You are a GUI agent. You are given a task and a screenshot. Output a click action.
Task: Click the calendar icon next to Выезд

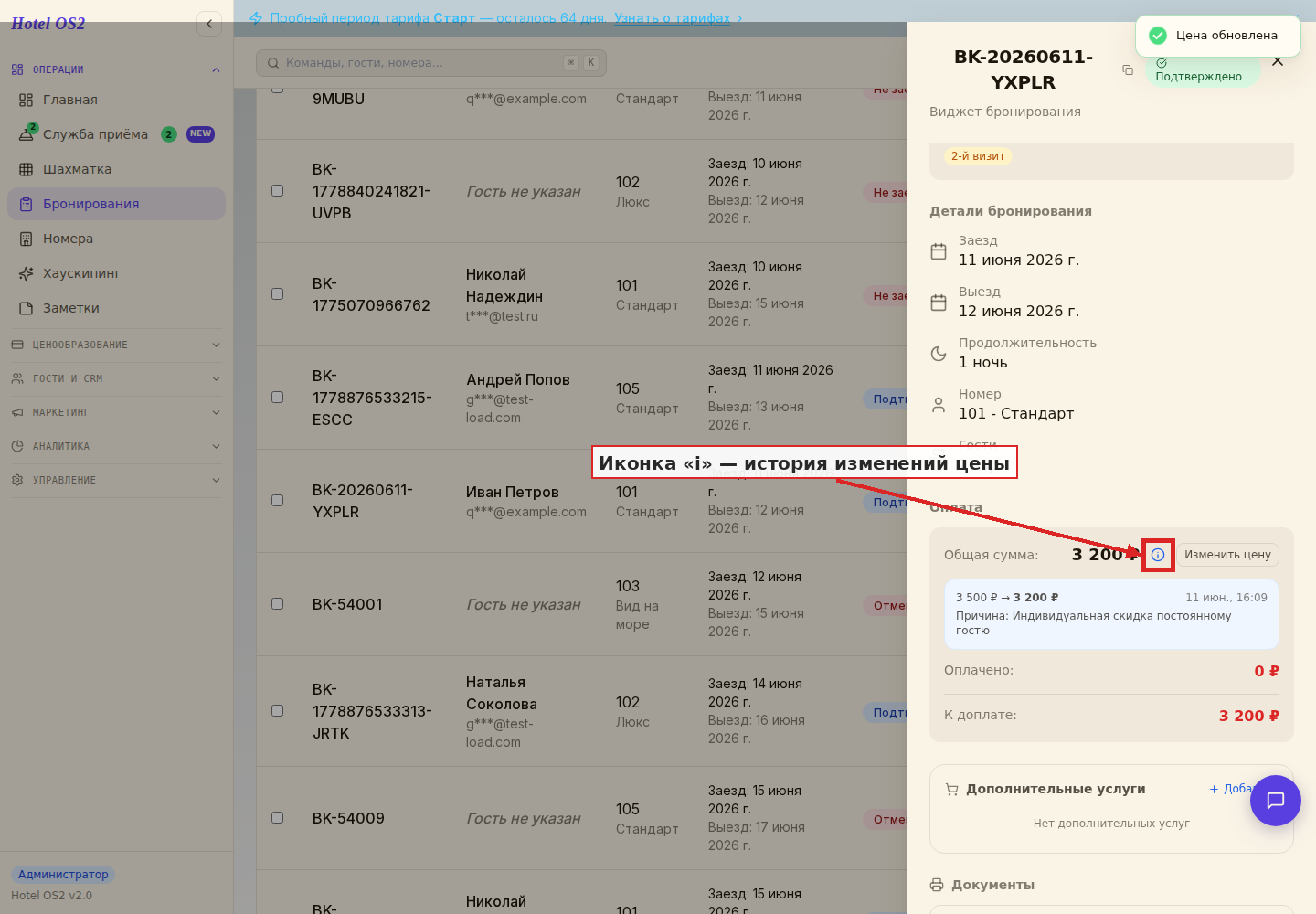tap(939, 303)
